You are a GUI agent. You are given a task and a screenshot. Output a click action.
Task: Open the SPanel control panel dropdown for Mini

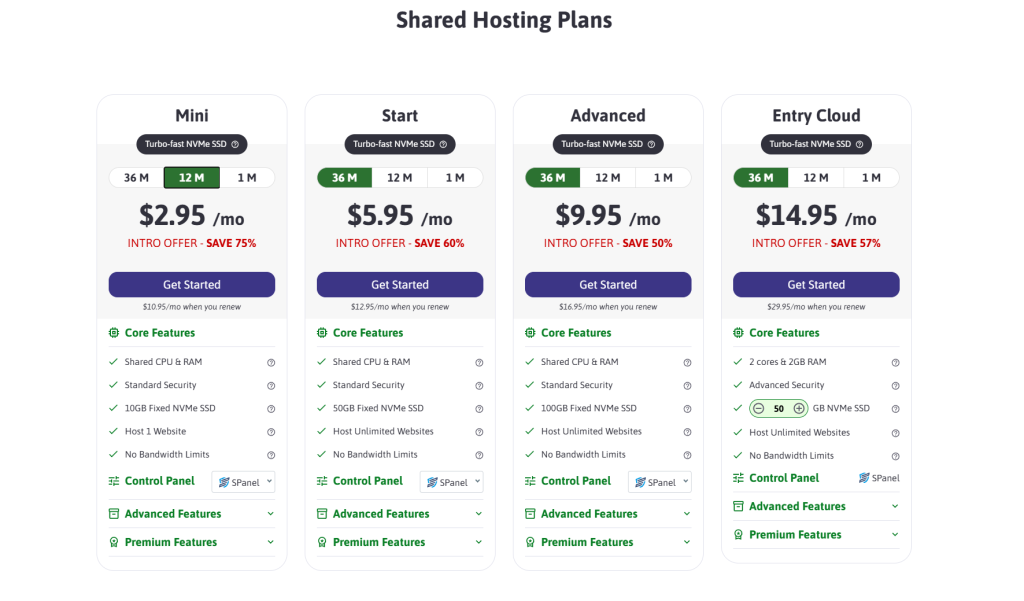pyautogui.click(x=243, y=482)
